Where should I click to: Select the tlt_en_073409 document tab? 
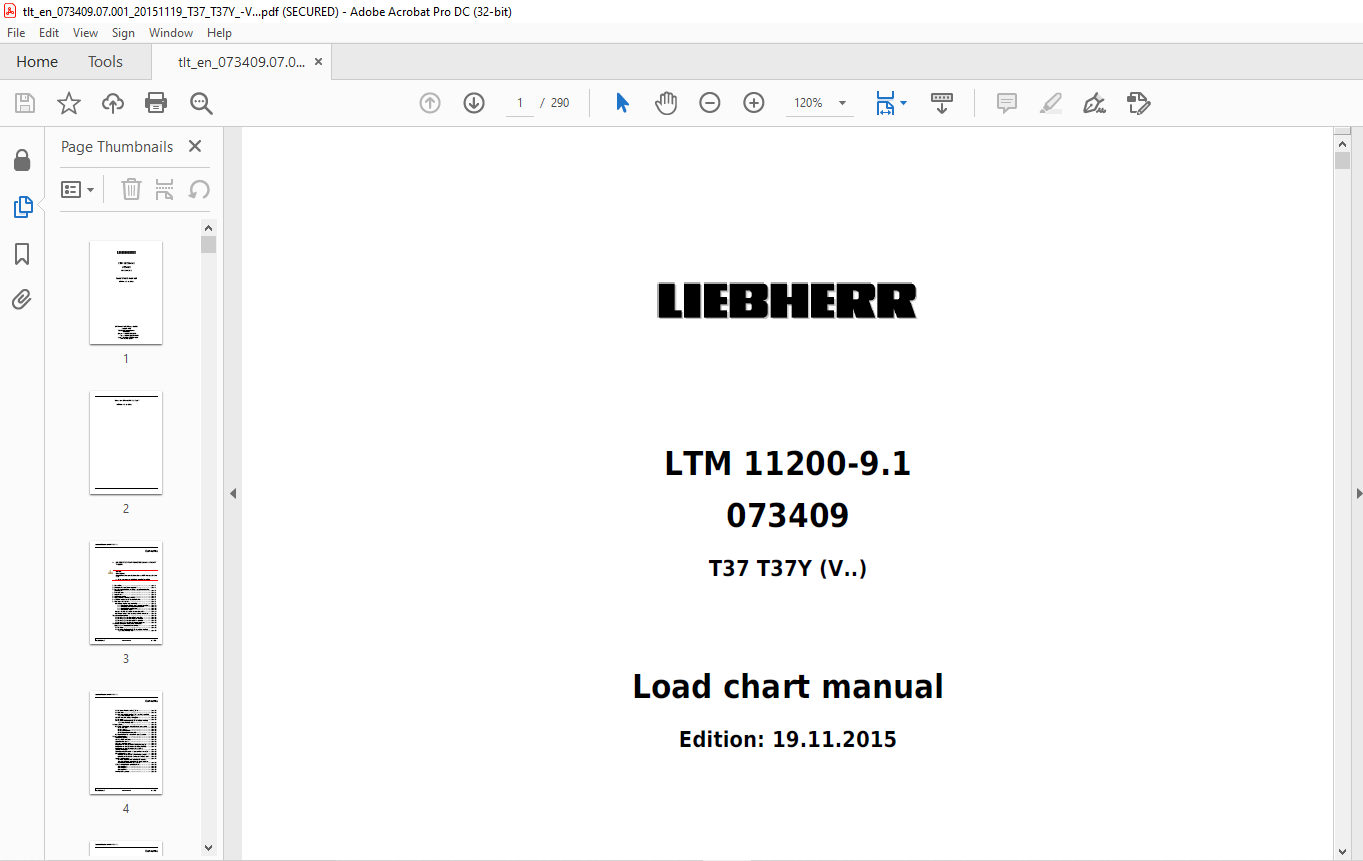(x=241, y=62)
